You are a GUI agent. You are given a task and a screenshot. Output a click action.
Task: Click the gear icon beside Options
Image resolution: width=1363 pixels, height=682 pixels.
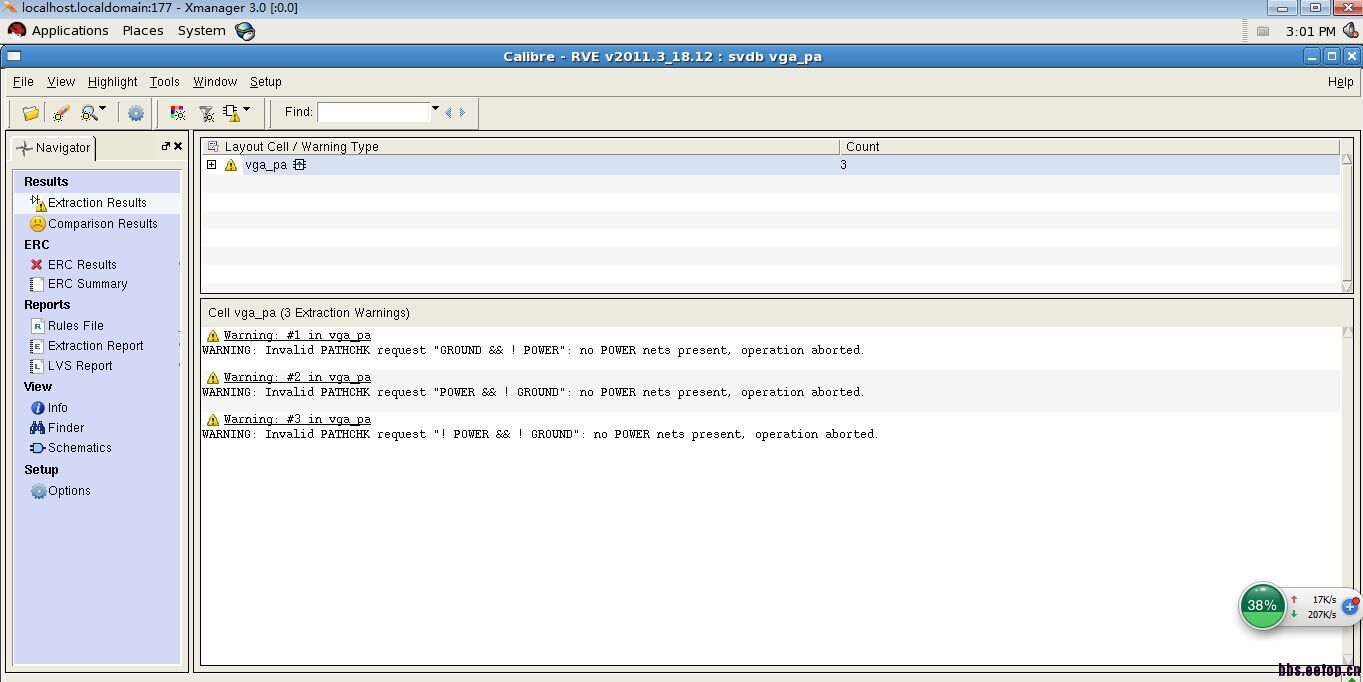coord(38,491)
